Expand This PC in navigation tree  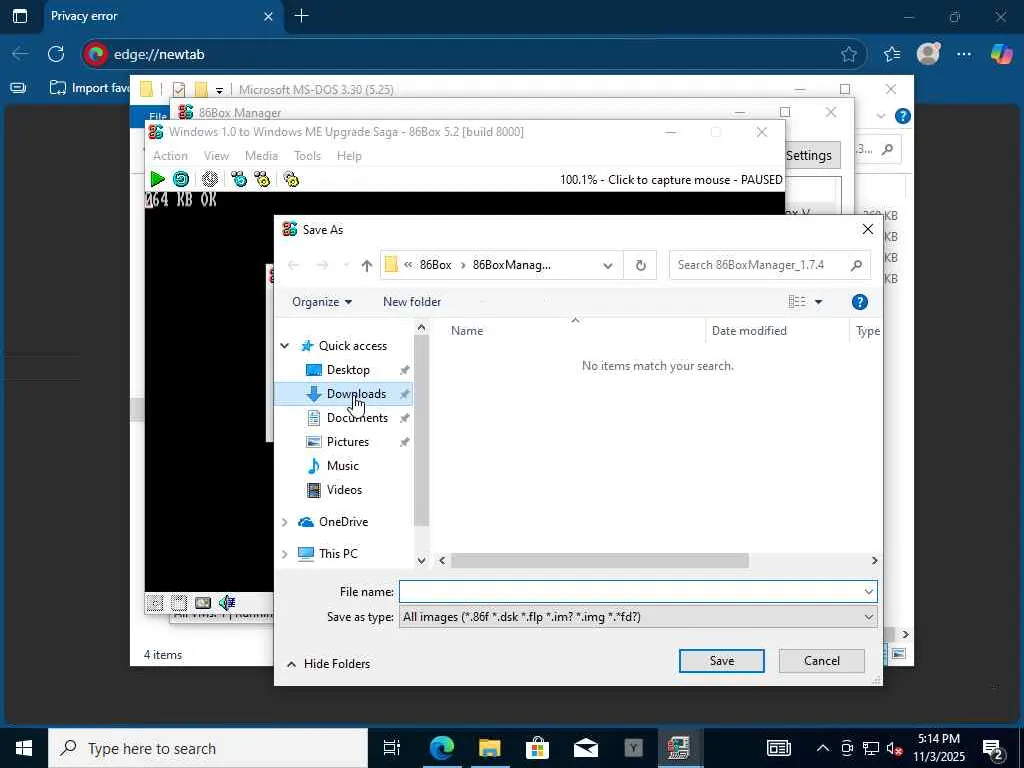click(285, 554)
